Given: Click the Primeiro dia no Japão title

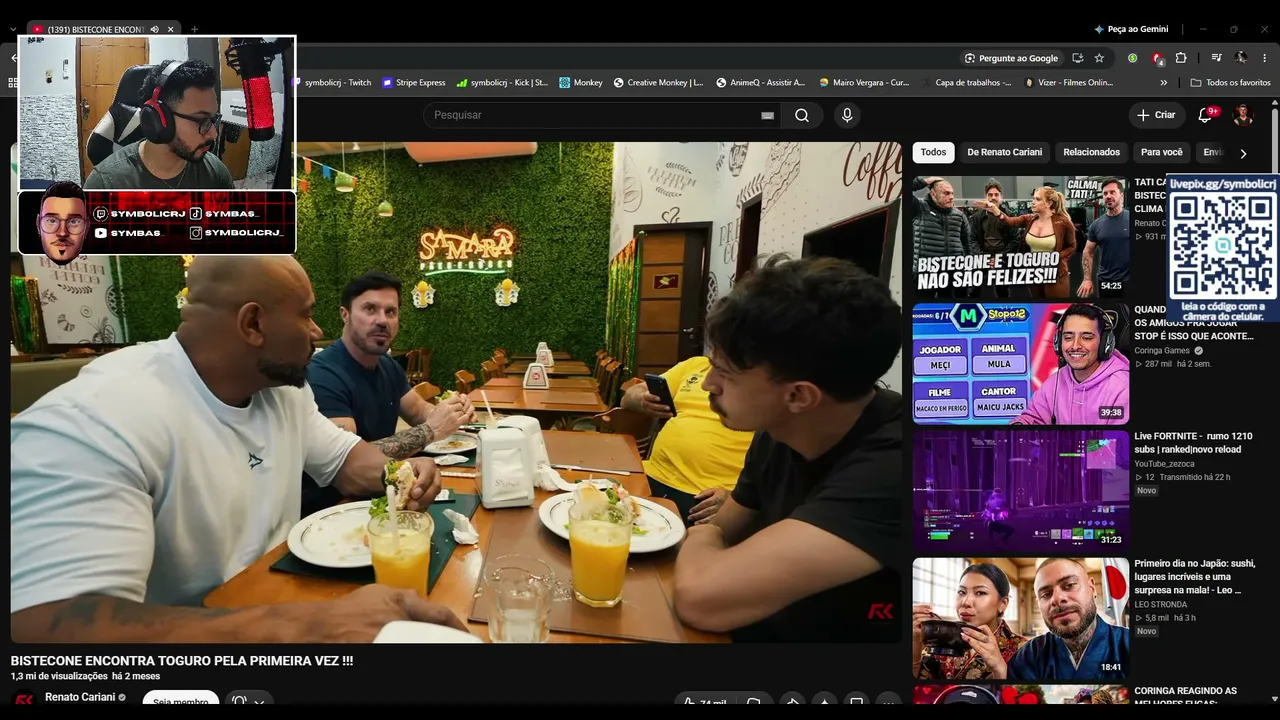Looking at the screenshot, I should point(1193,577).
